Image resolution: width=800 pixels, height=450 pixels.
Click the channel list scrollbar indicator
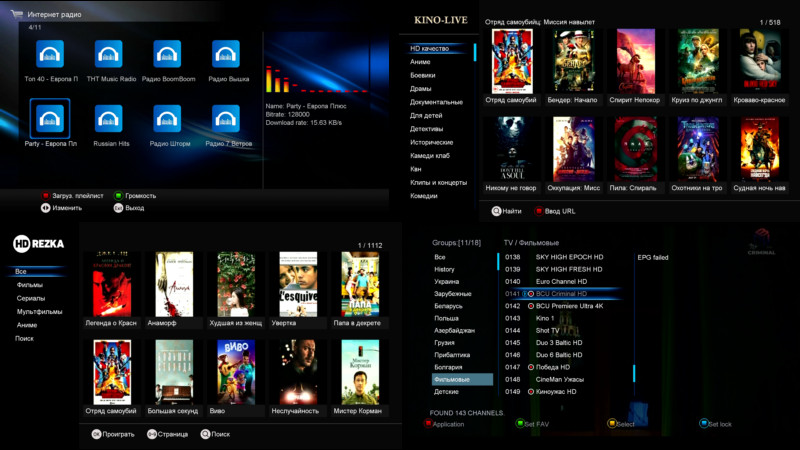tap(634, 373)
